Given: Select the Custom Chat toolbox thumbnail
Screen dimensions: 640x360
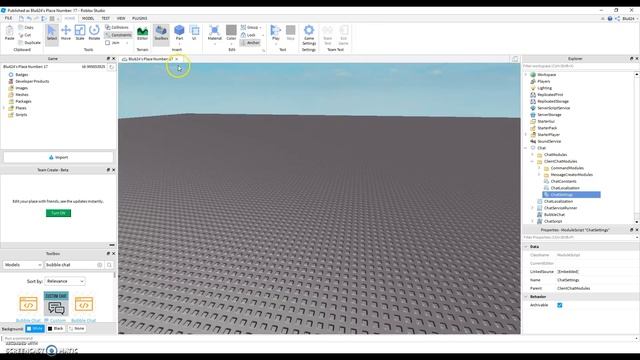Looking at the screenshot, I should [56, 304].
